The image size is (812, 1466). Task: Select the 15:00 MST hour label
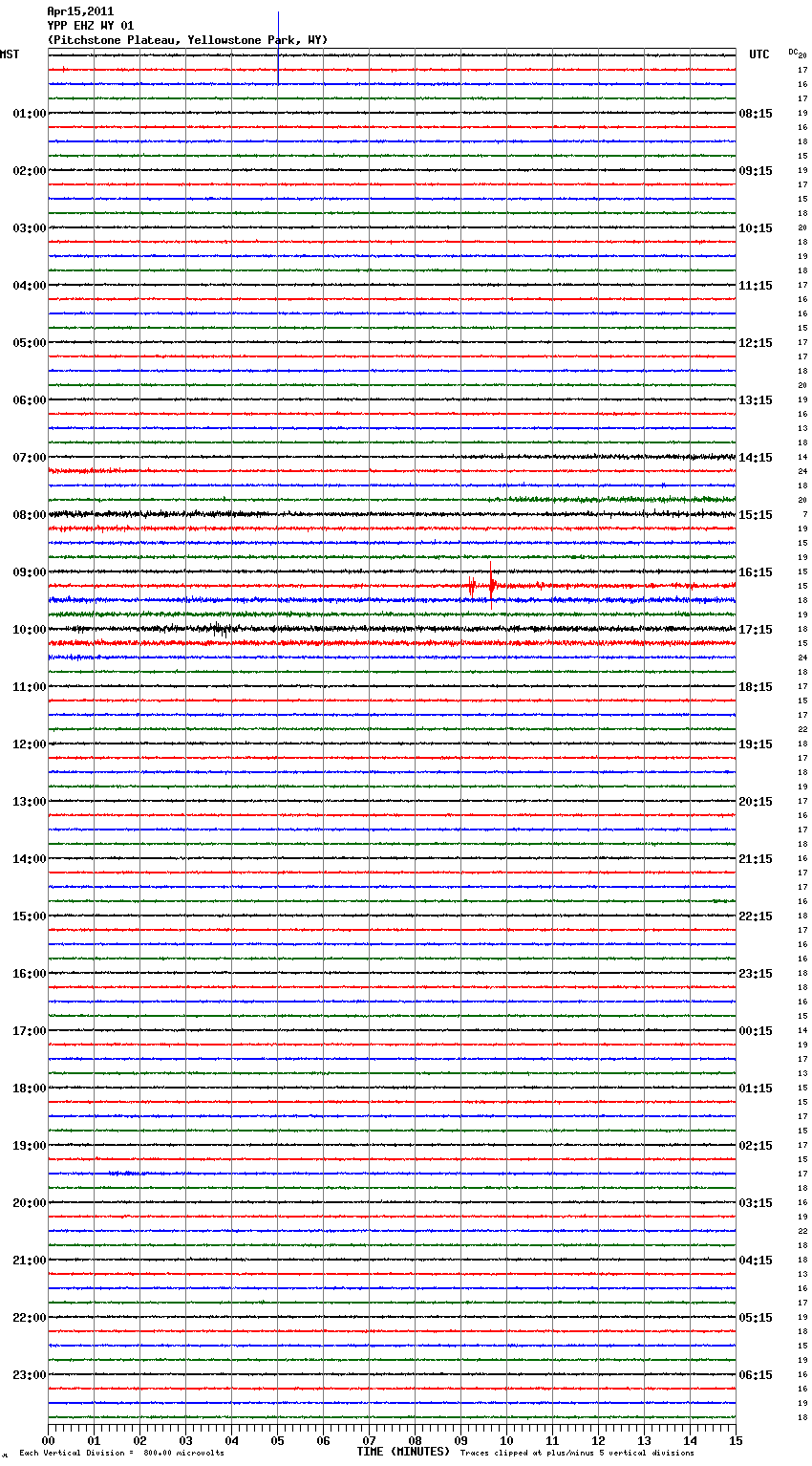point(30,916)
